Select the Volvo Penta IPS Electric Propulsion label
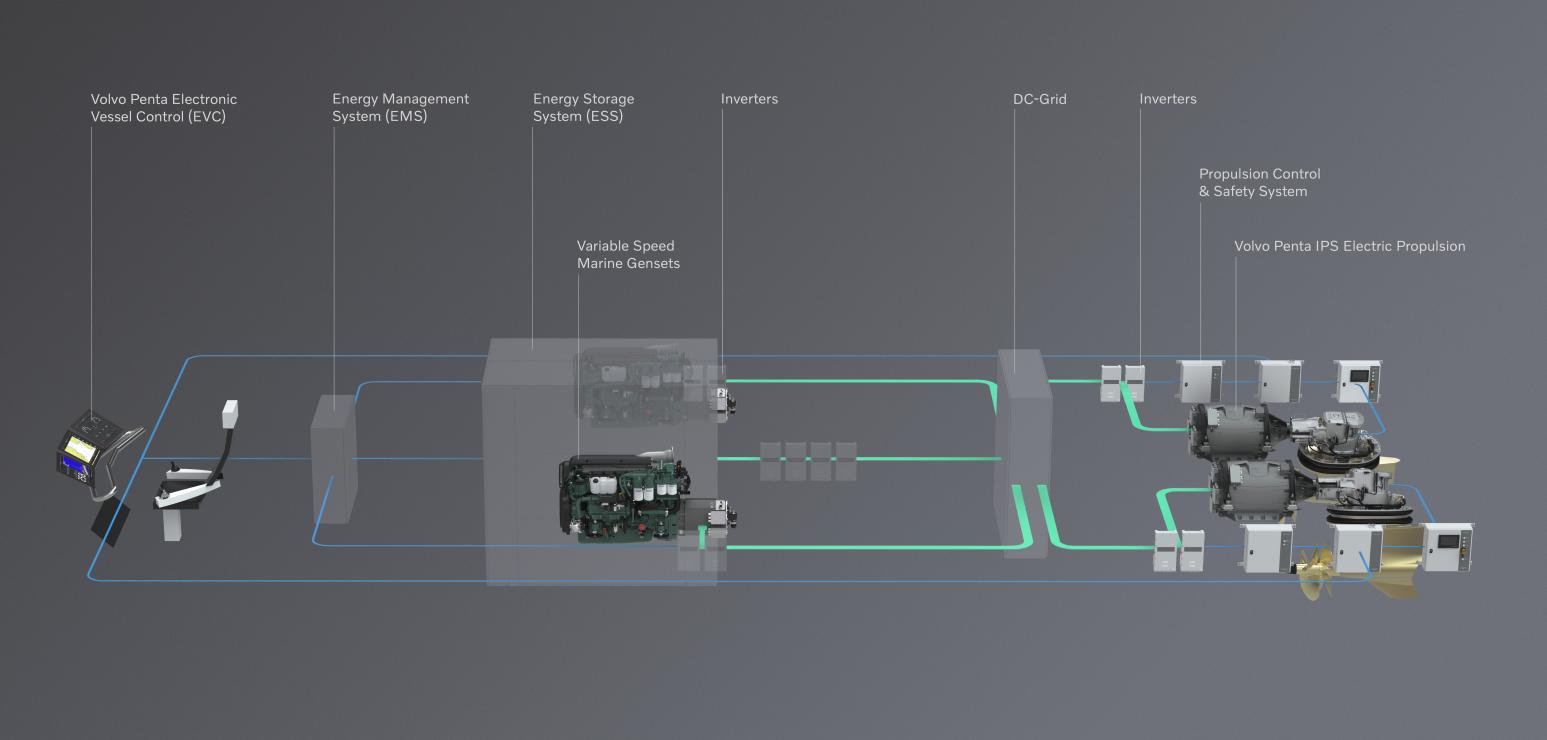This screenshot has width=1547, height=740. 1350,246
